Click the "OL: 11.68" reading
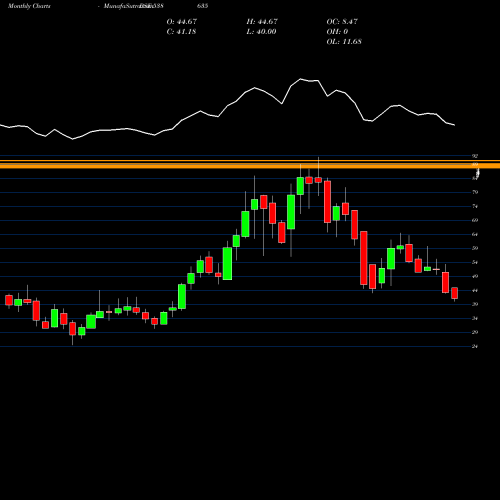Screen dimensions: 500x500 pos(344,41)
